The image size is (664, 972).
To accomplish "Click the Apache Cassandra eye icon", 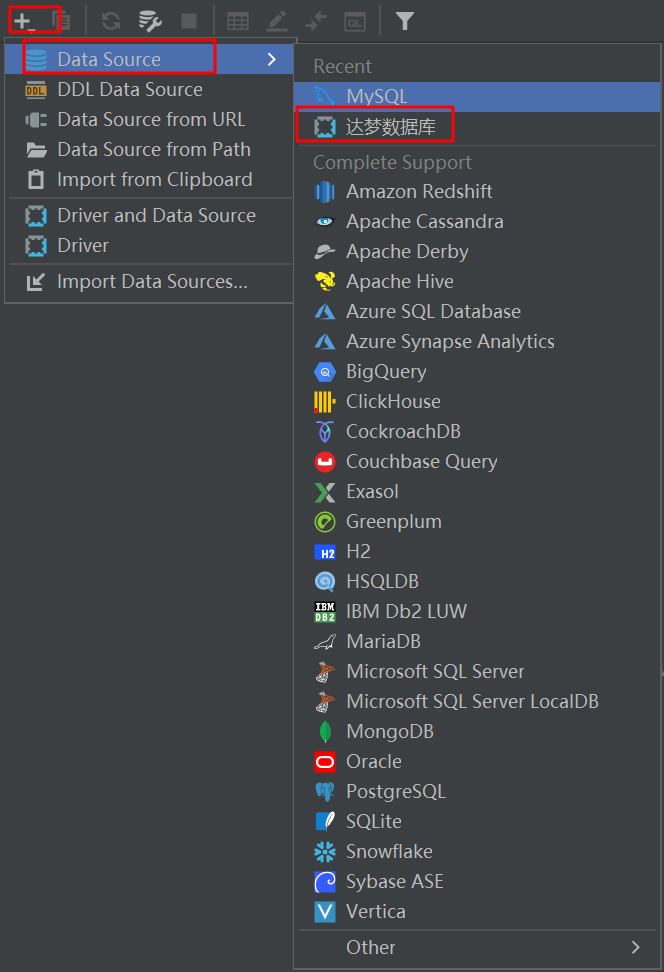I will point(325,221).
